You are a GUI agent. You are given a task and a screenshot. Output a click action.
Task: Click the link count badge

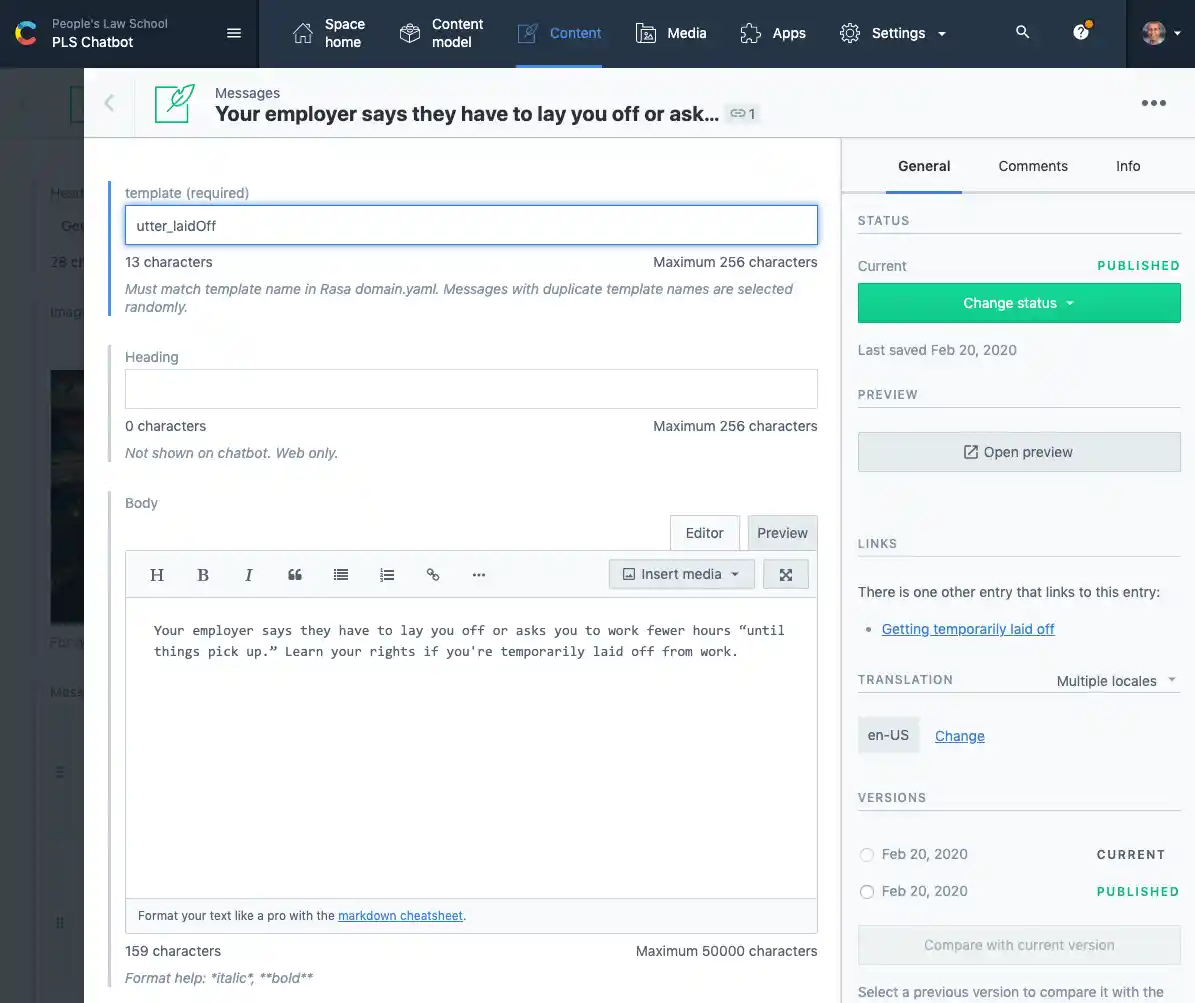[743, 114]
